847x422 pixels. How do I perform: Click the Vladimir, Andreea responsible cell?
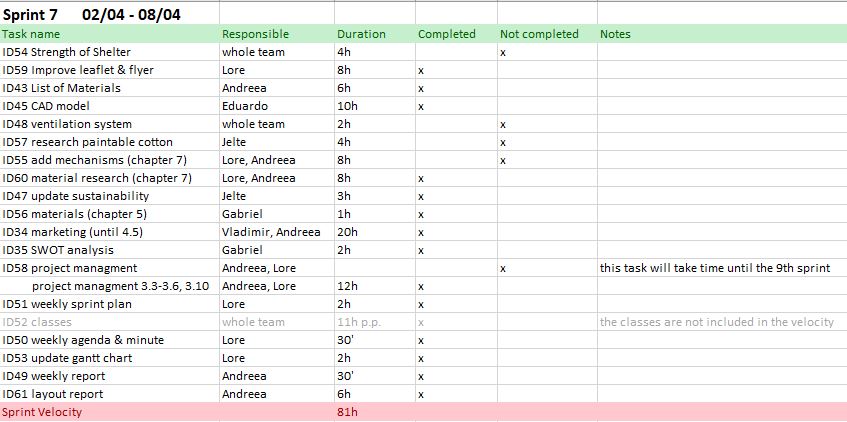277,232
